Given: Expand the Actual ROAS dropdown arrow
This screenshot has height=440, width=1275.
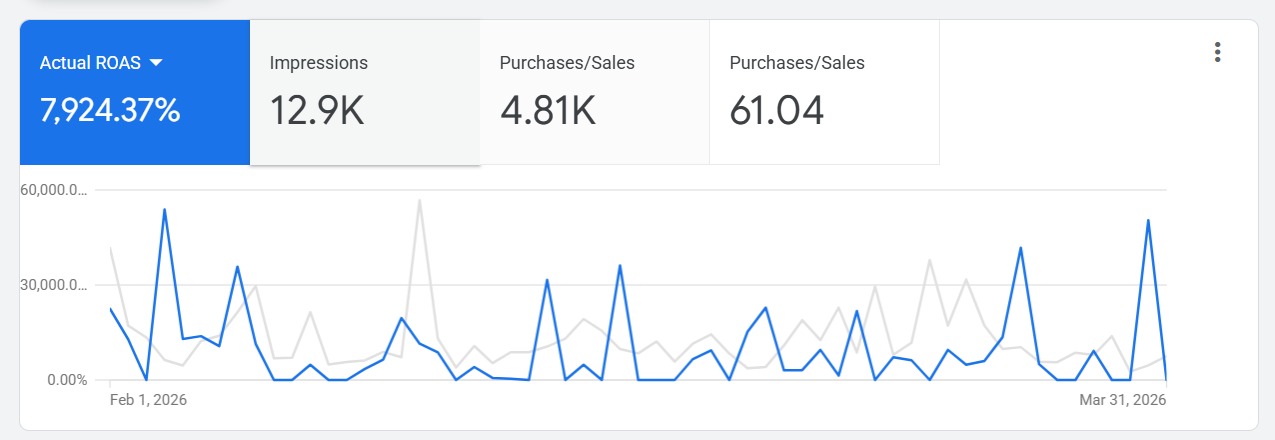Looking at the screenshot, I should (156, 63).
